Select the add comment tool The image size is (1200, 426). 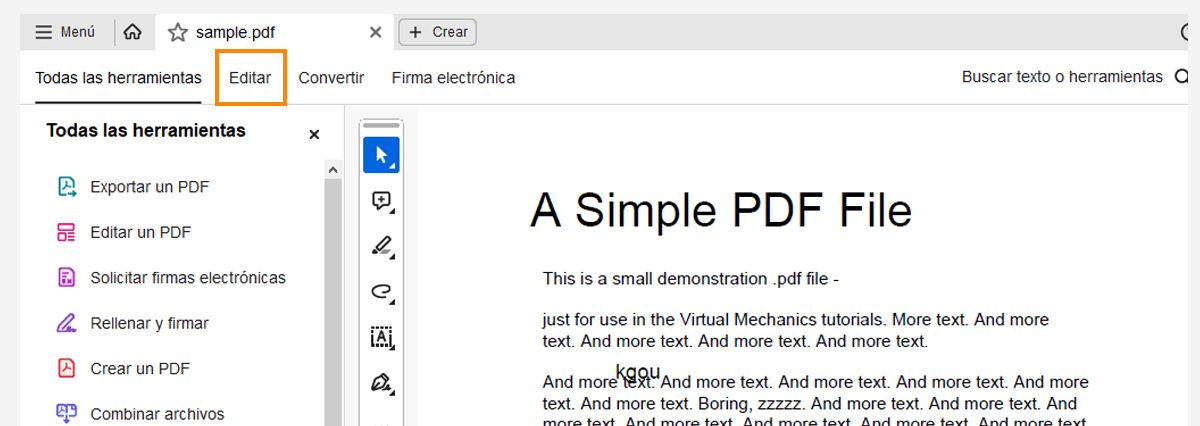381,201
